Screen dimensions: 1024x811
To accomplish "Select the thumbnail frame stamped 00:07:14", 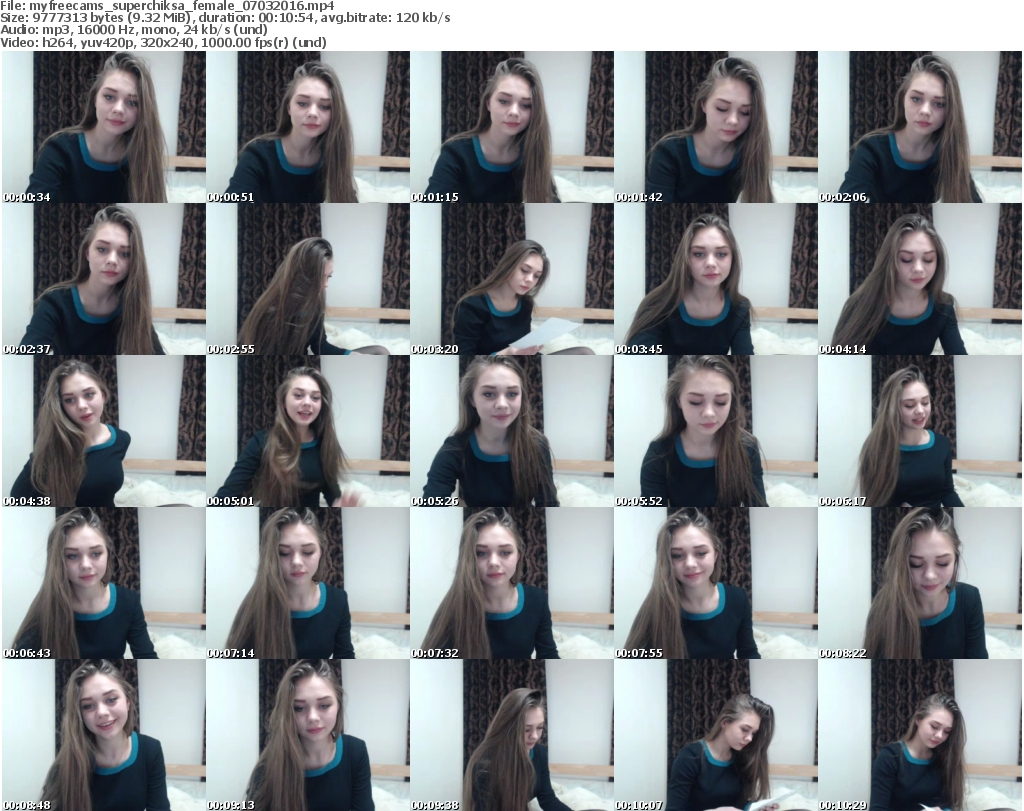I will coord(308,584).
